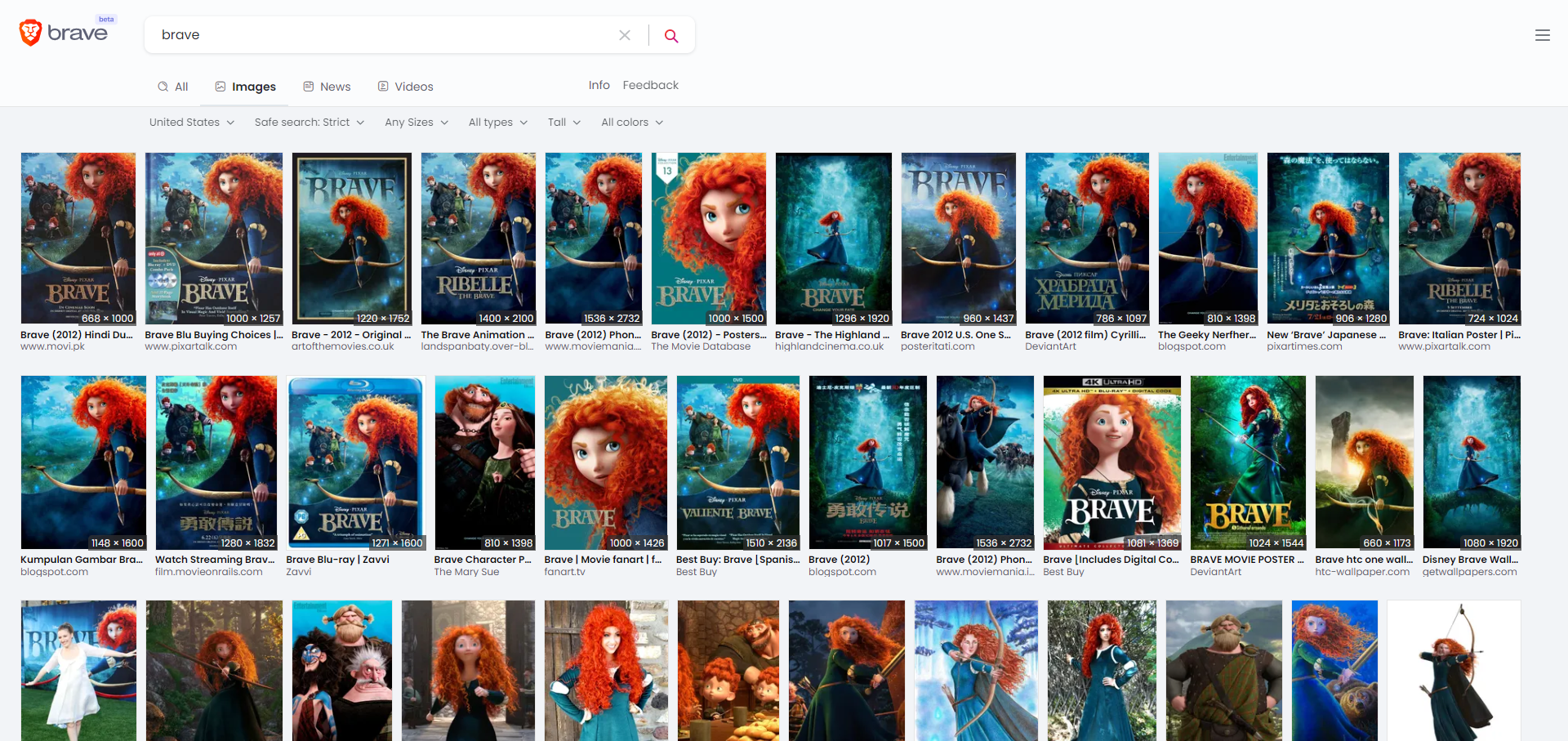Open the Brave - 2012 - Original poster thumbnail
This screenshot has height=741, width=1568.
(352, 239)
